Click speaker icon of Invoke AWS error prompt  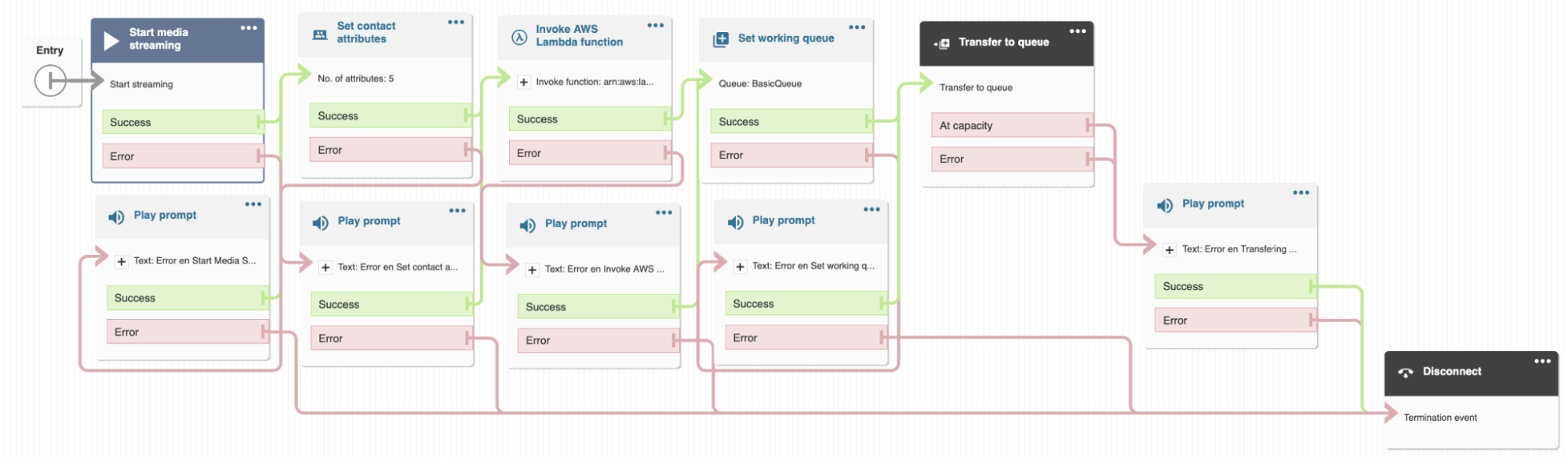coord(528,226)
